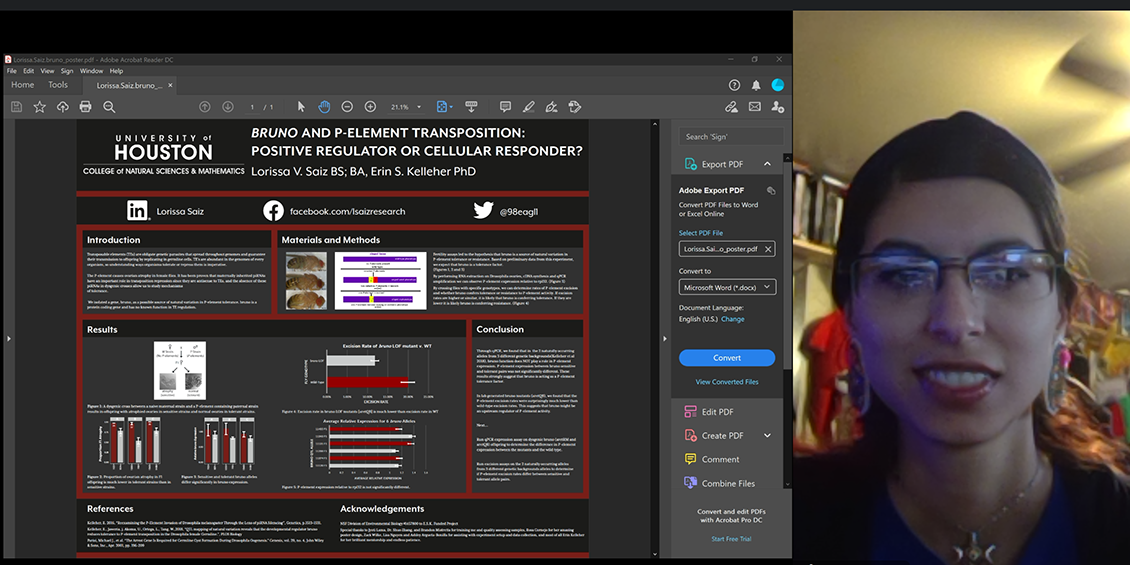Remove the selected Lorissa.Sai...o_poster.pdf file
This screenshot has width=1130, height=565.
coord(768,249)
